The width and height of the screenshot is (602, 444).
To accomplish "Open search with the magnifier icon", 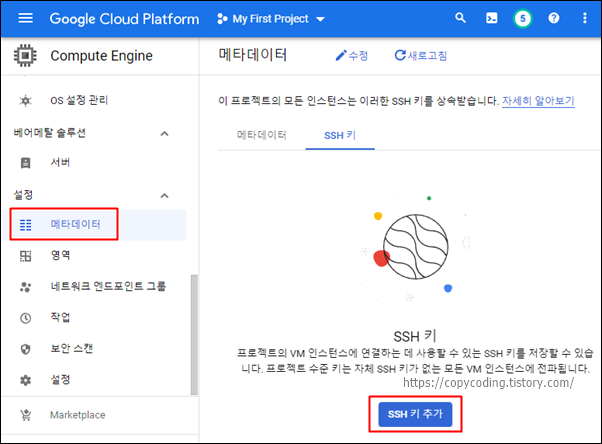I will click(460, 18).
